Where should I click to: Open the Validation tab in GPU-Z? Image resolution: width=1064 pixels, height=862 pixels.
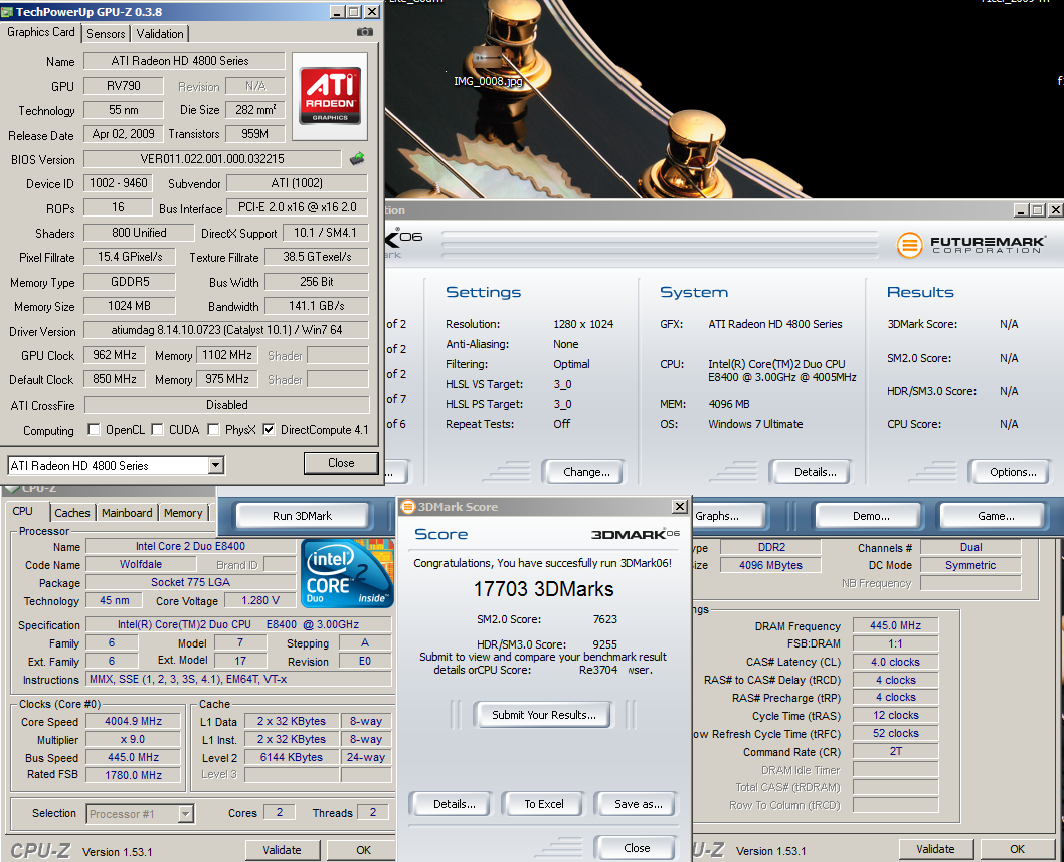(159, 33)
